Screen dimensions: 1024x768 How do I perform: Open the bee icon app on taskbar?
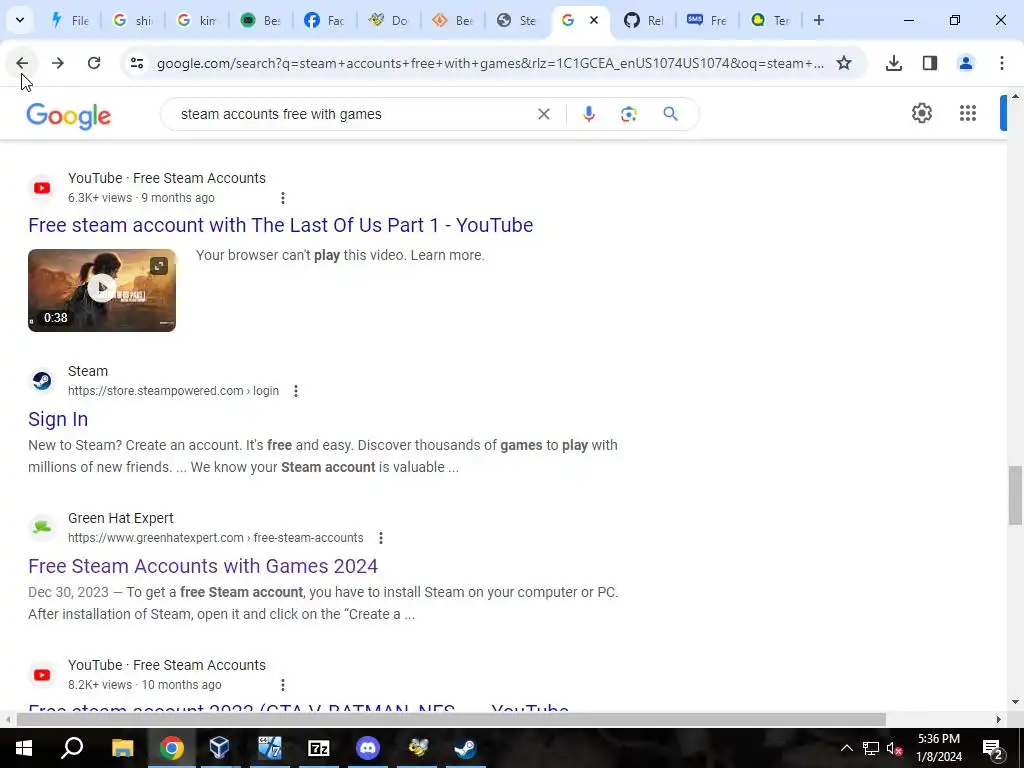[417, 748]
